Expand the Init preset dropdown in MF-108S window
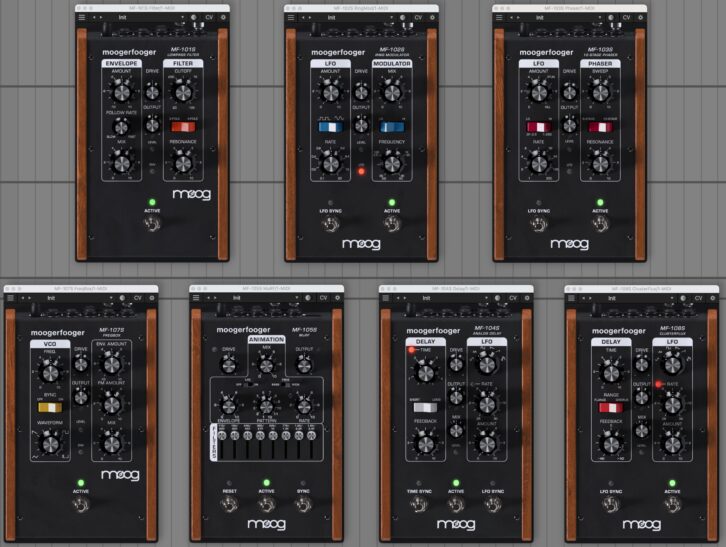This screenshot has width=726, height=547. click(x=673, y=298)
